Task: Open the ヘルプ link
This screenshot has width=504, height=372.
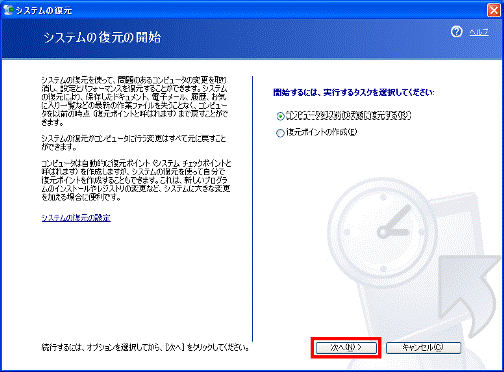Action: 479,32
